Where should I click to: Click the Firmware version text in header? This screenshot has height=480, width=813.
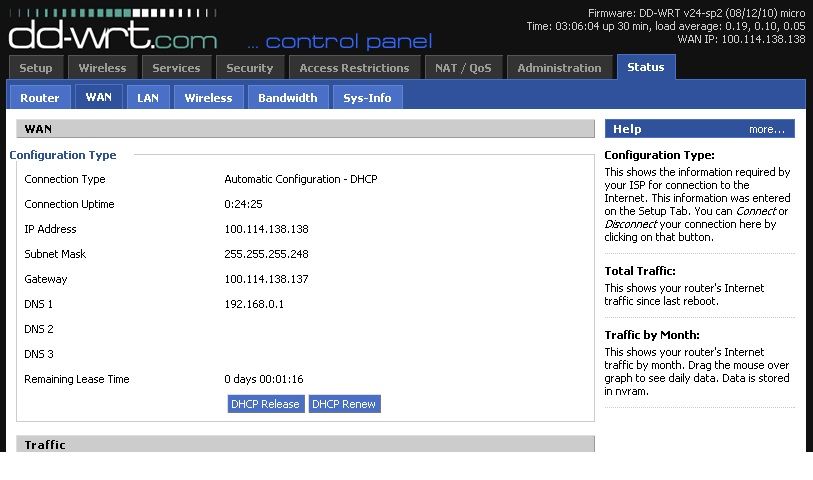(696, 13)
